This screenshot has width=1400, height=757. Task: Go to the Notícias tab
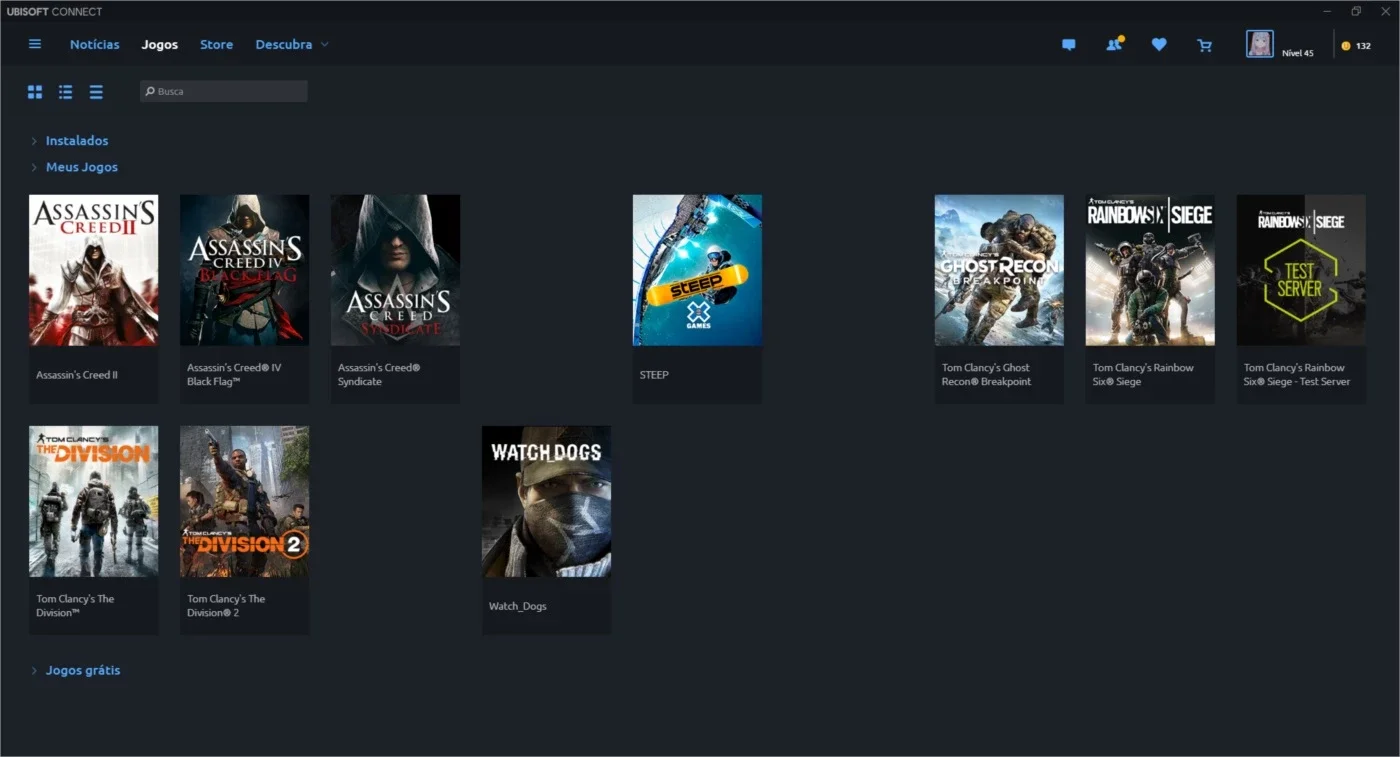tap(94, 44)
